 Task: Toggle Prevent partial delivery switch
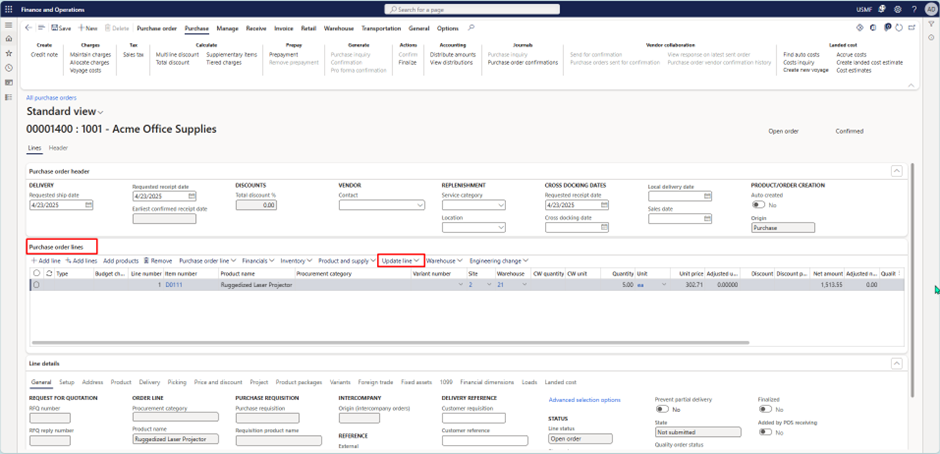[662, 409]
